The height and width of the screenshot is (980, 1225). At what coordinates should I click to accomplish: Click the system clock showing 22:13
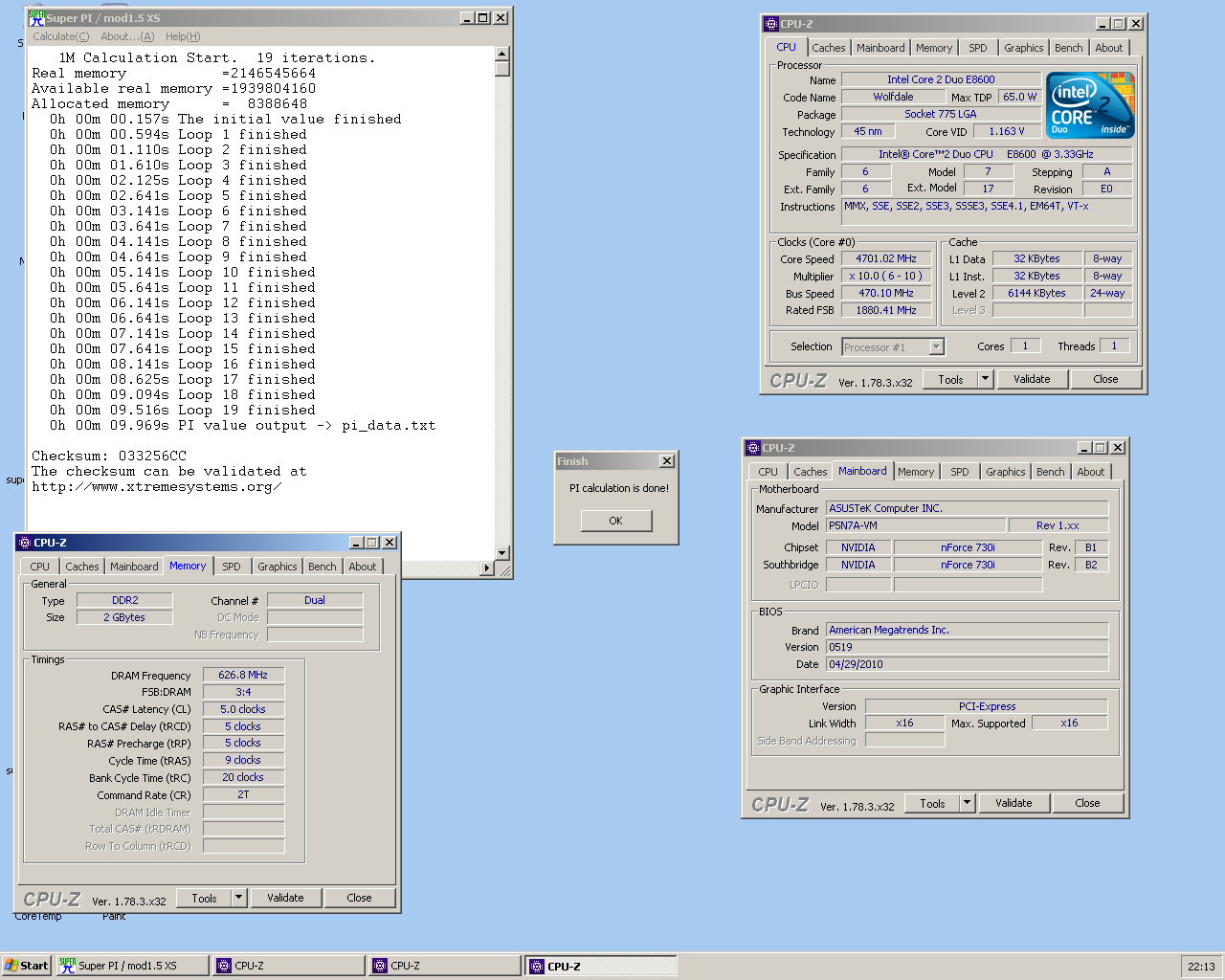(1201, 966)
